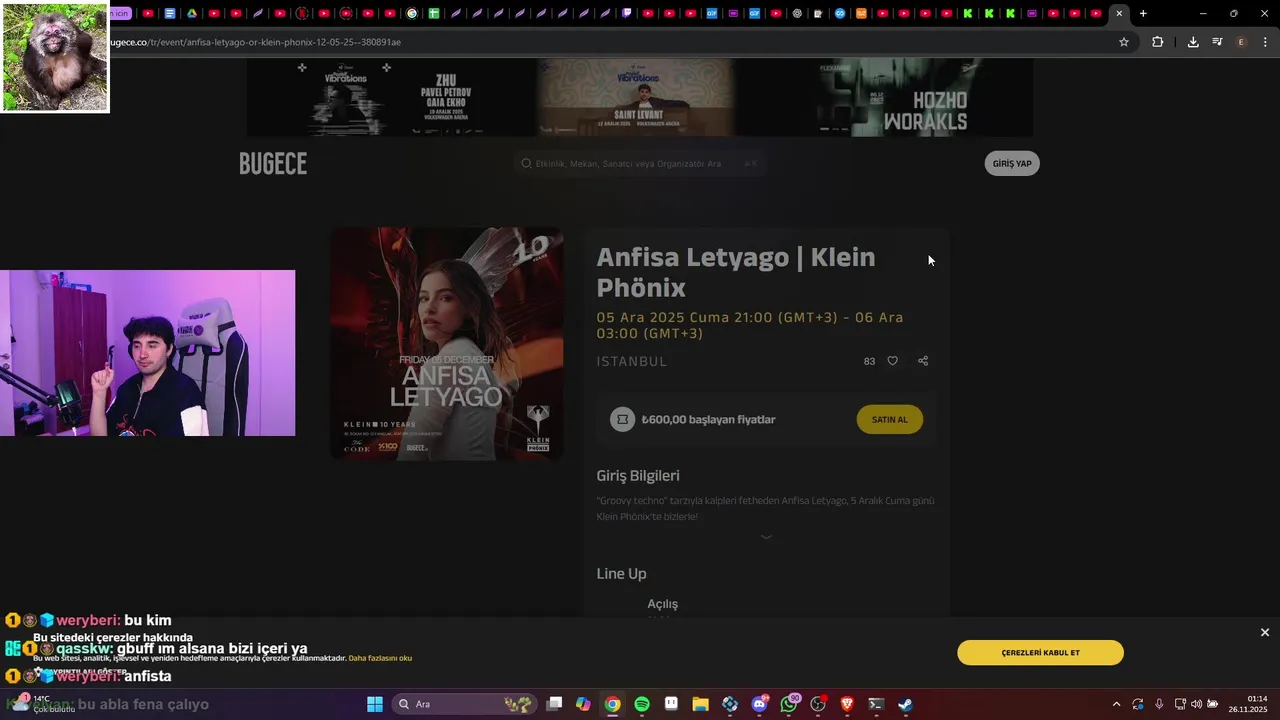Screen dimensions: 1280x720
Task: Open the ZHU Pavel Petrov Gaia Ekho banner
Action: tap(390, 97)
